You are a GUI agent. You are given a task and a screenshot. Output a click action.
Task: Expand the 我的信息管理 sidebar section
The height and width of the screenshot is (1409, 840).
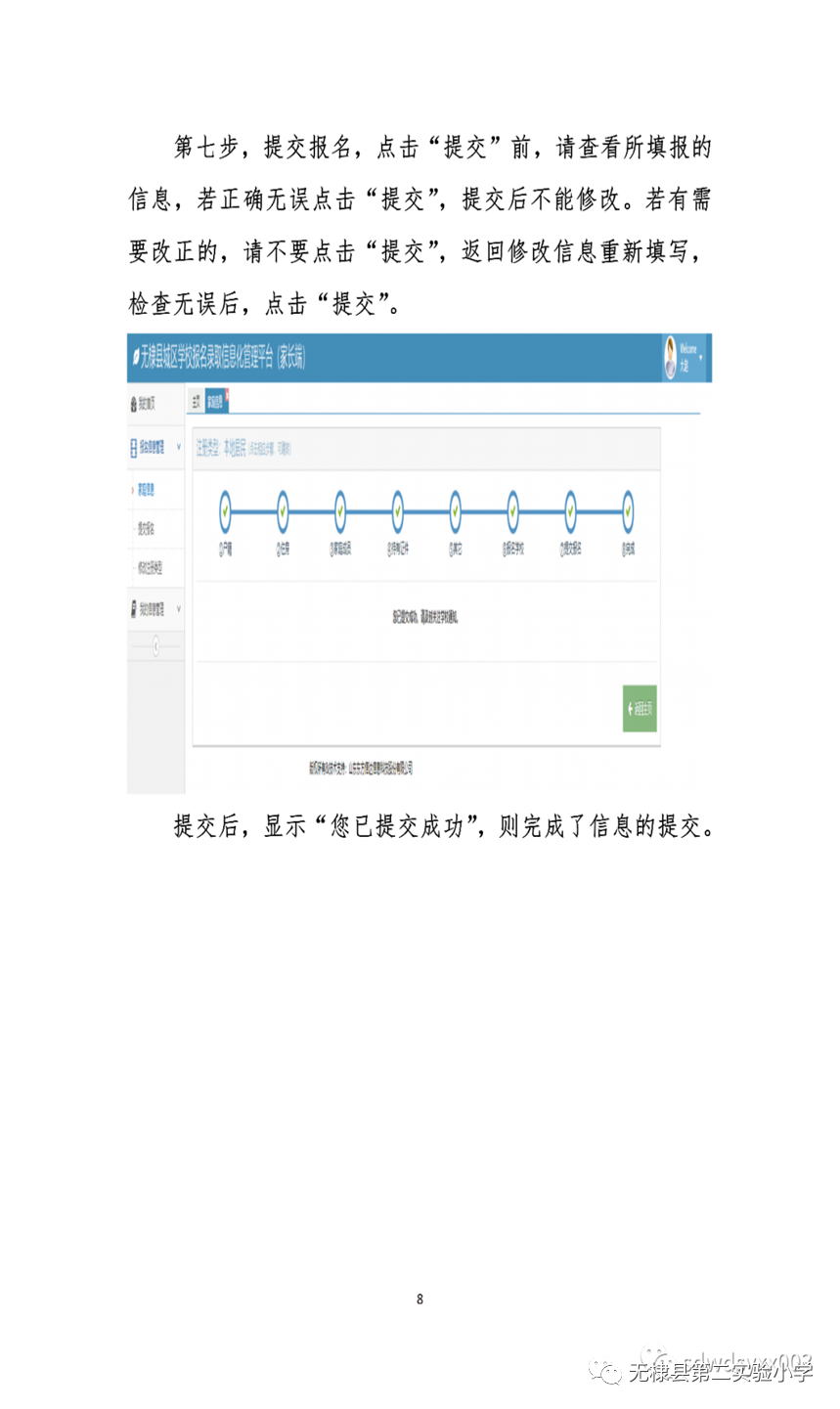[155, 609]
